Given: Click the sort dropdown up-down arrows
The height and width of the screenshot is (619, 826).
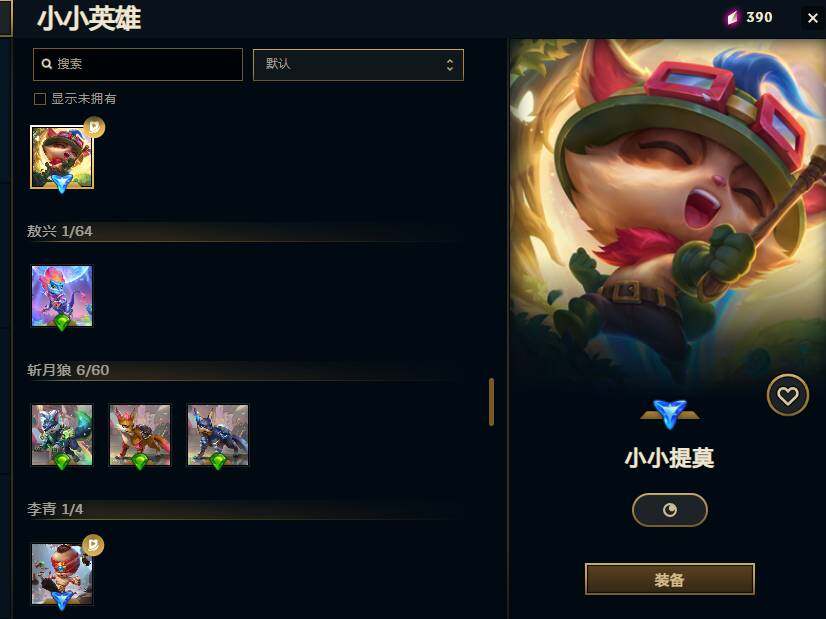Looking at the screenshot, I should pos(449,65).
